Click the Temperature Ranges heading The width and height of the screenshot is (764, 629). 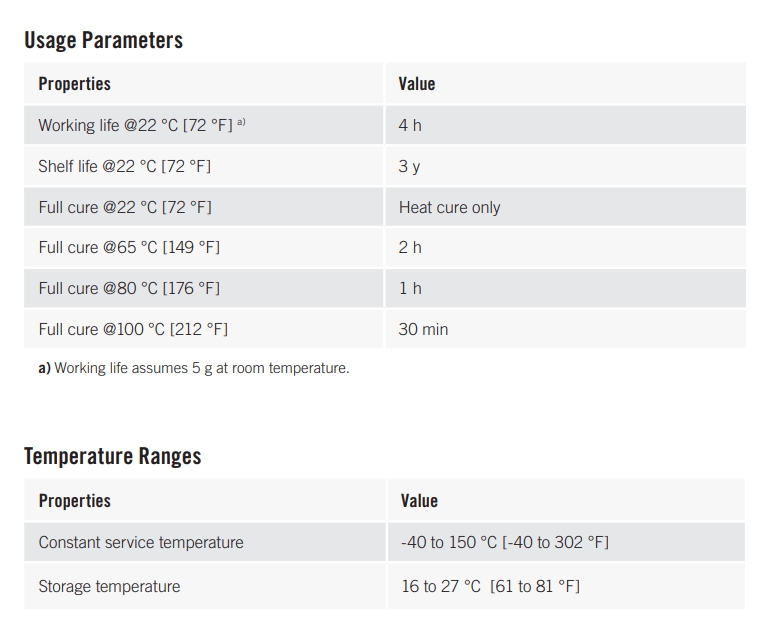112,456
